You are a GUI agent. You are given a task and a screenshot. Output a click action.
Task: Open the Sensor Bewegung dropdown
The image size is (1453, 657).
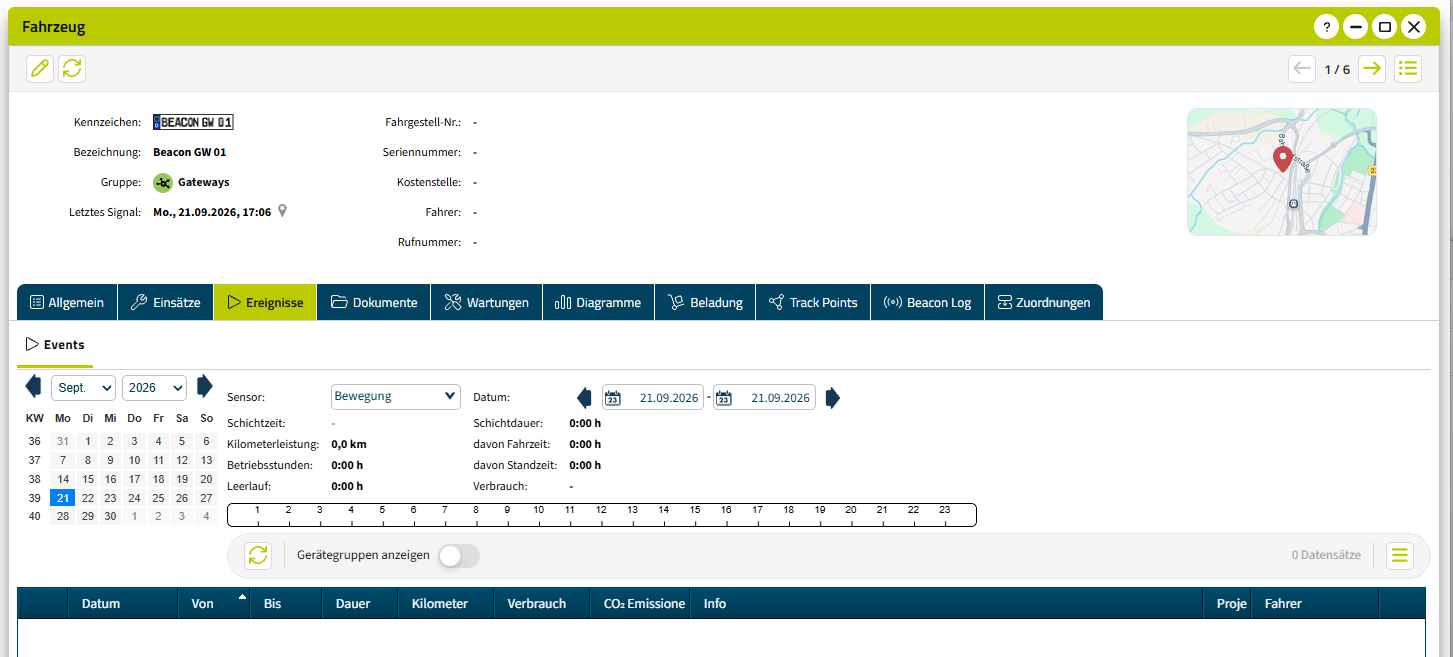pos(395,397)
